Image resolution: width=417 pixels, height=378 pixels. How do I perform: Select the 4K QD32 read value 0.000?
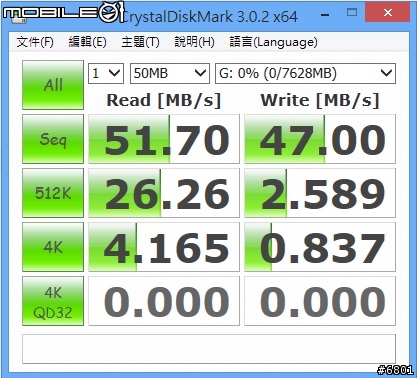pos(164,301)
